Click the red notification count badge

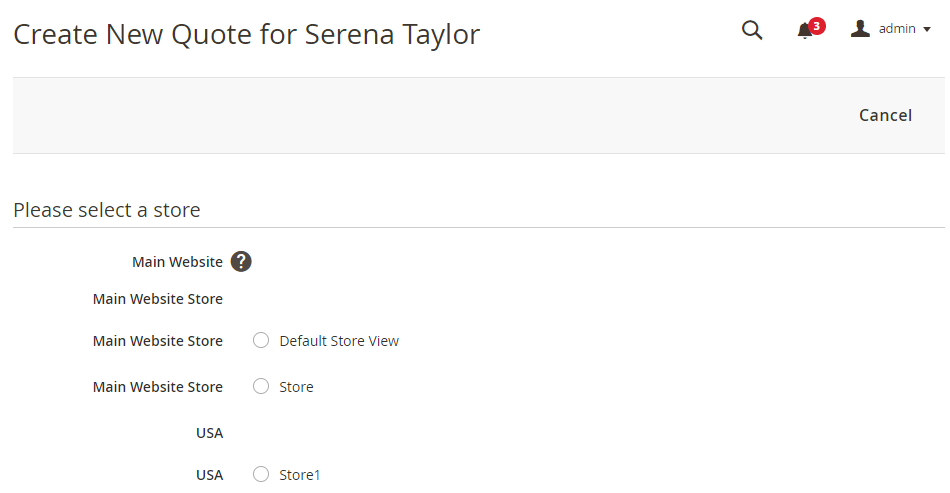(817, 25)
